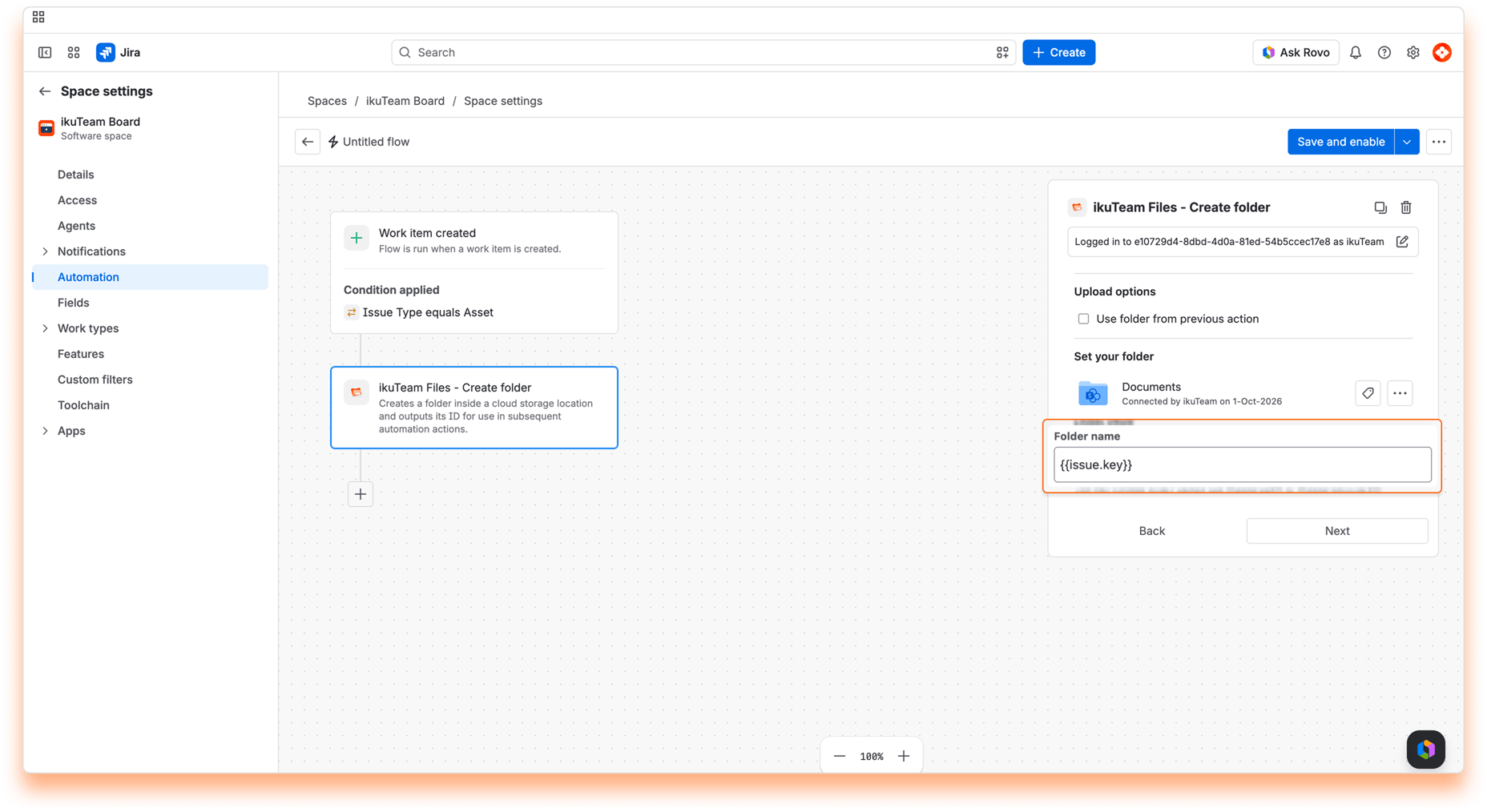Open the Rovo chat floating button
This screenshot has height=812, width=1487.
click(x=1426, y=750)
